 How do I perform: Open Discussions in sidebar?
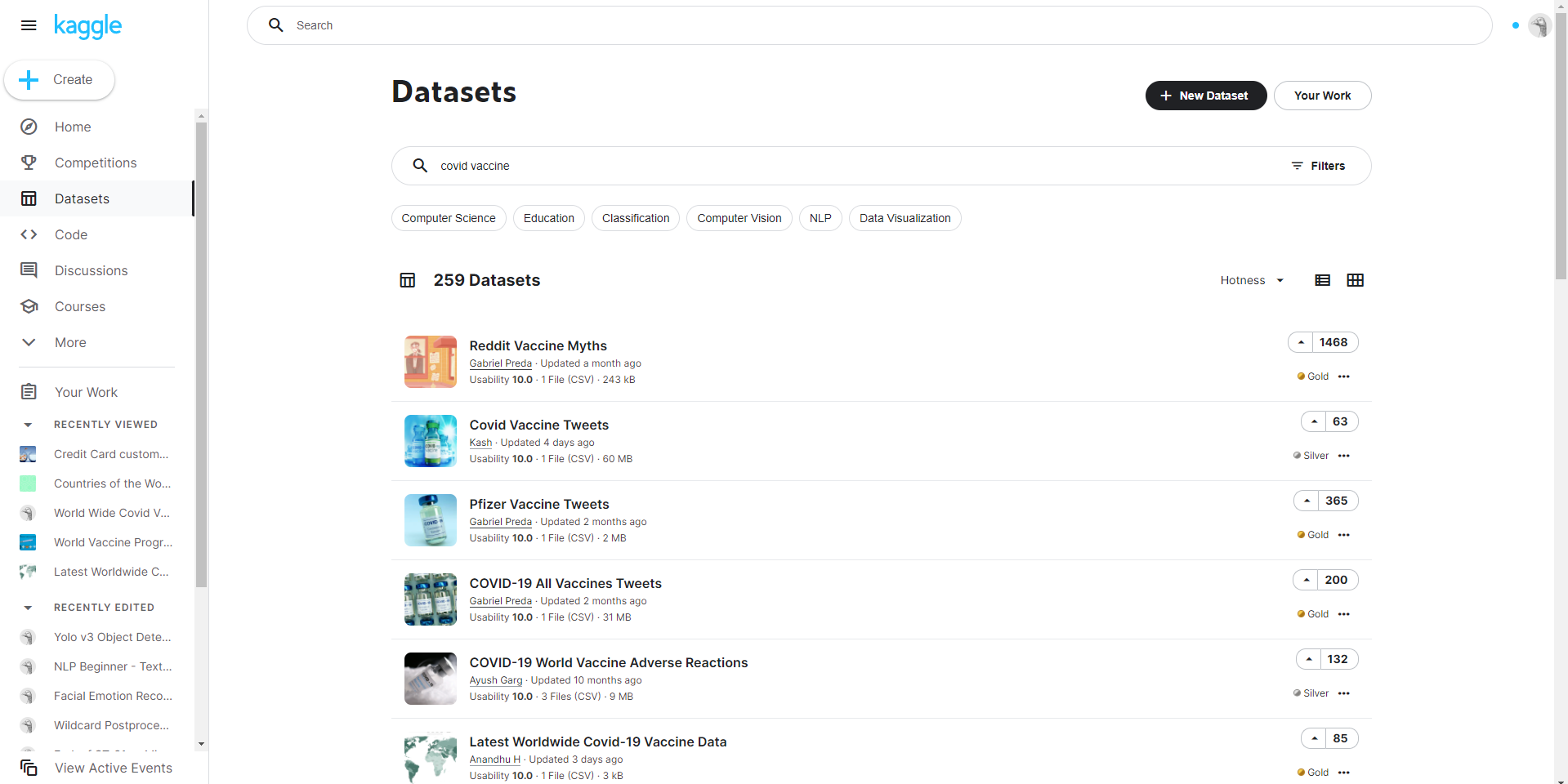pos(96,270)
